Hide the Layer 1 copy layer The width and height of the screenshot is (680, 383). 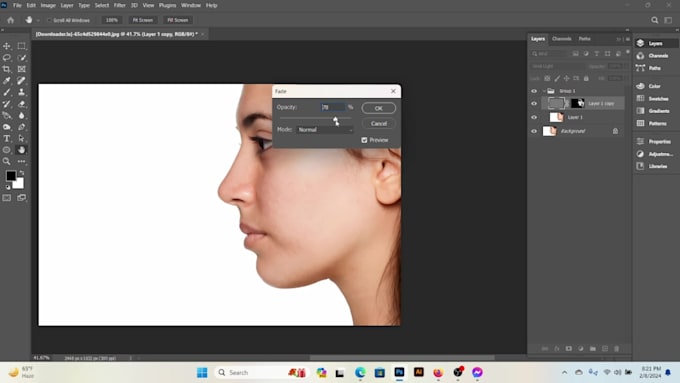(x=534, y=104)
